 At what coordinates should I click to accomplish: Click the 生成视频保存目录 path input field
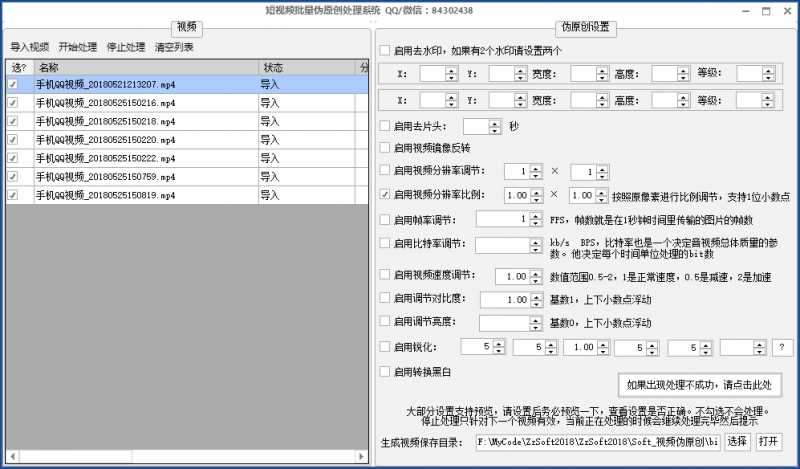(597, 441)
